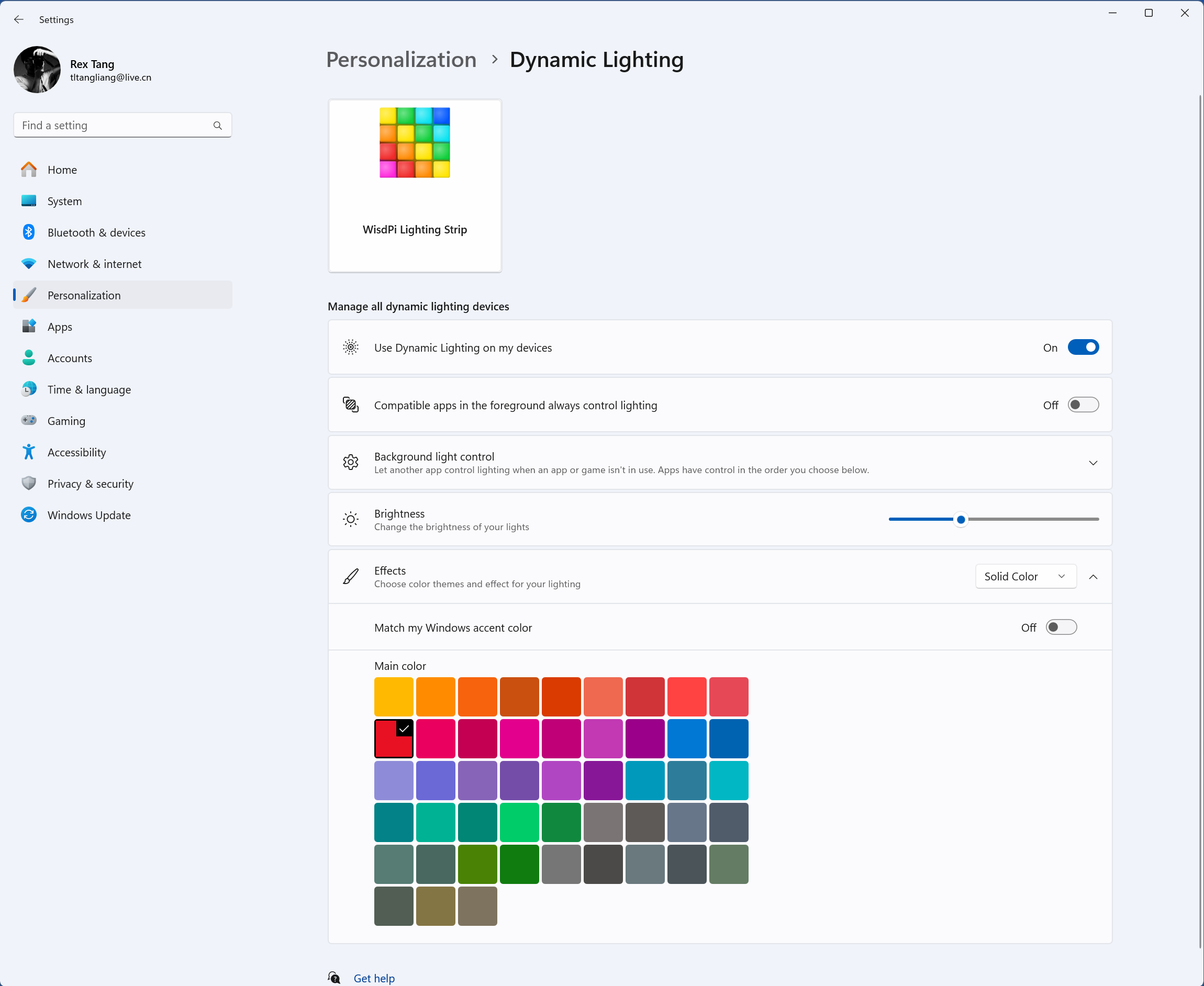Viewport: 1204px width, 986px height.
Task: Click the Windows Update sync icon
Action: [29, 514]
